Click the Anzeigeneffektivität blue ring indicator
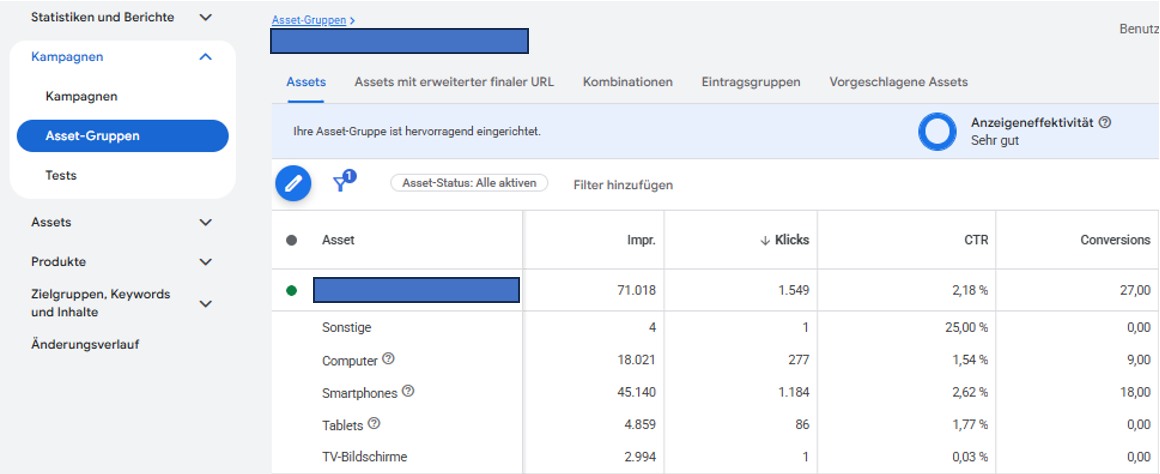 click(x=937, y=132)
